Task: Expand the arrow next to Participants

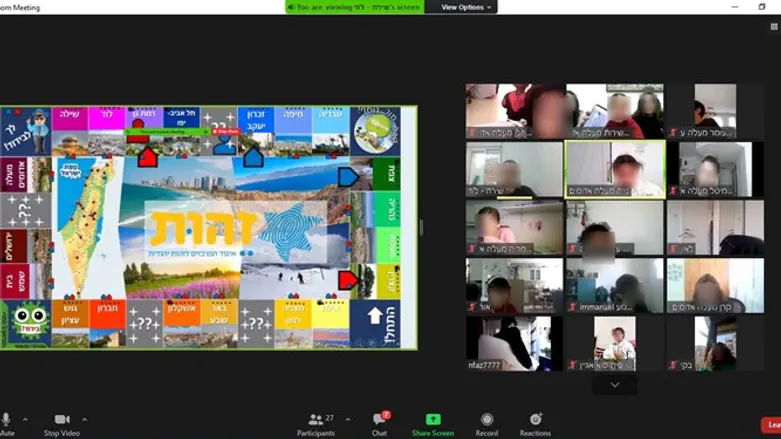Action: pyautogui.click(x=345, y=419)
